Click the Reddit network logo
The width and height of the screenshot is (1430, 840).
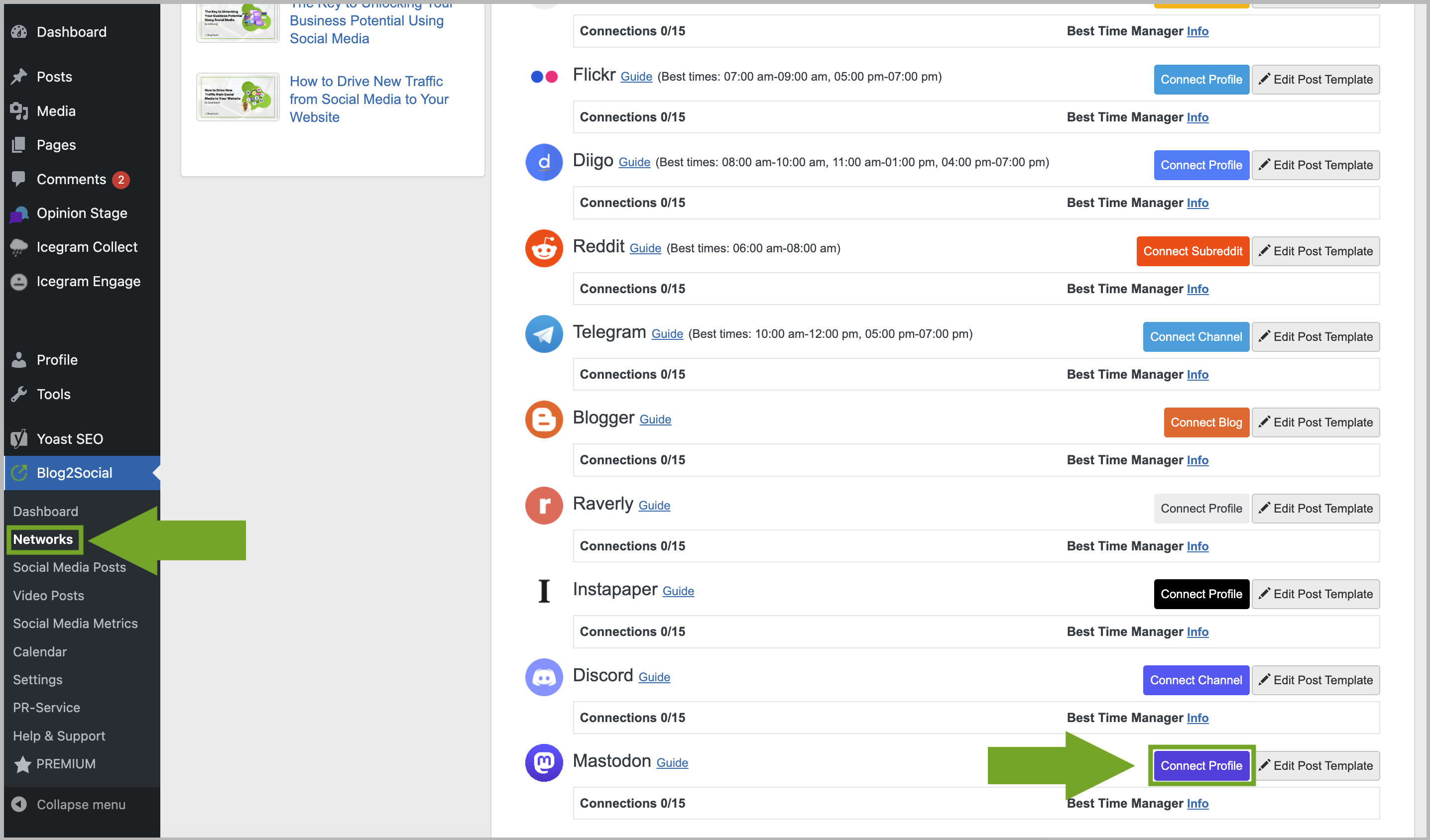coord(544,248)
